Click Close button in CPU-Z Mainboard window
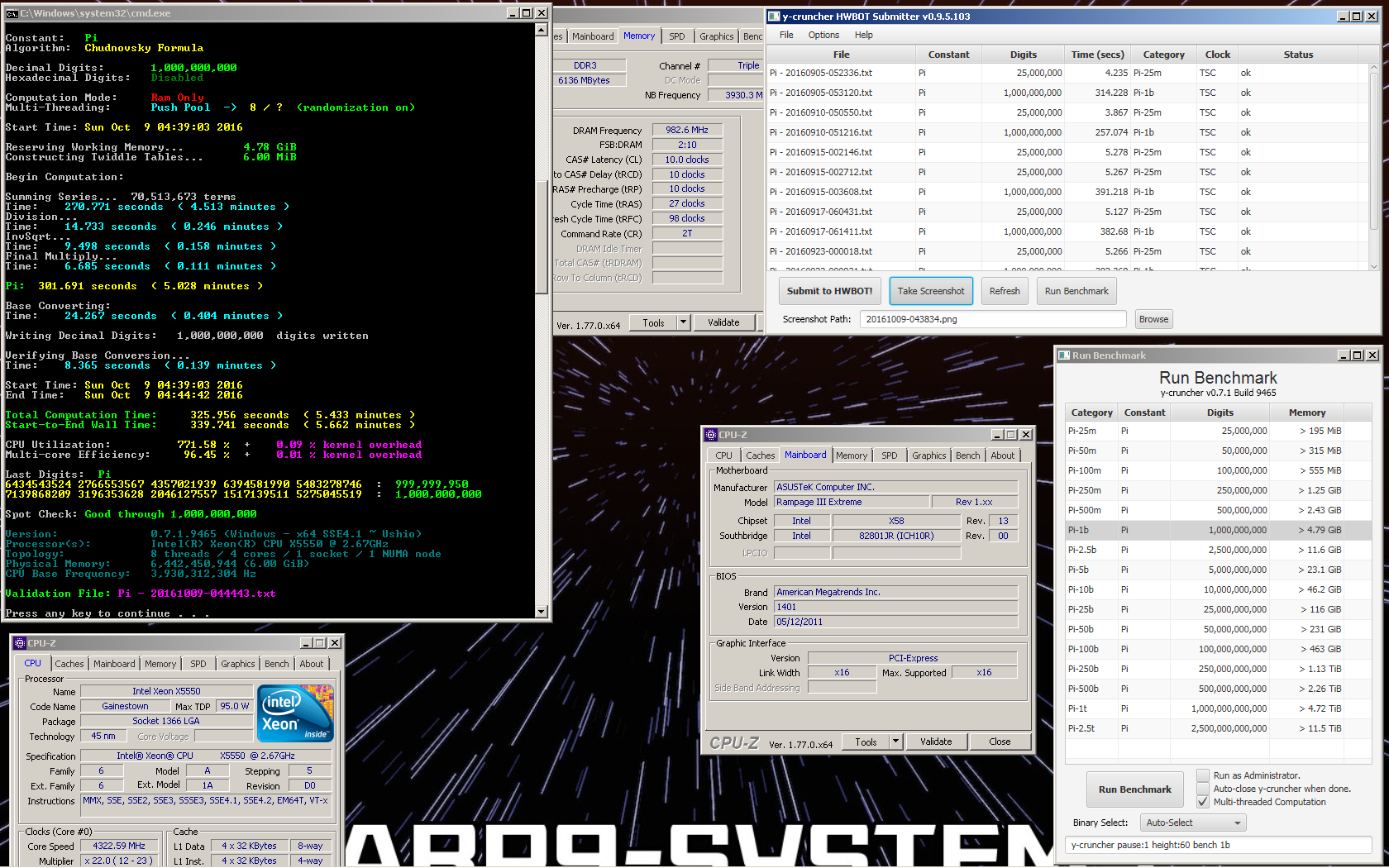The height and width of the screenshot is (868, 1389). 1000,742
